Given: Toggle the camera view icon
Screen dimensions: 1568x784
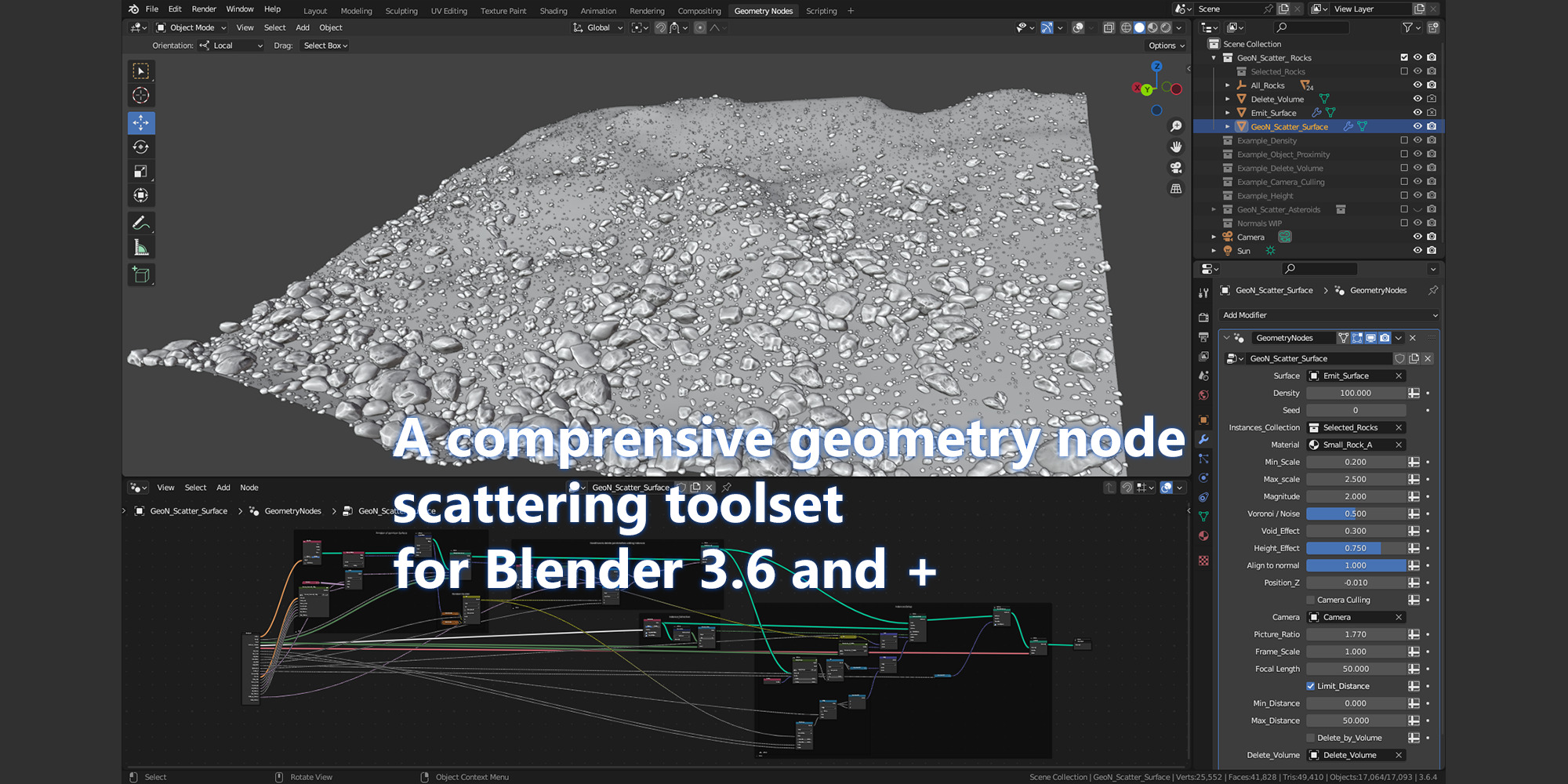Looking at the screenshot, I should click(x=1176, y=168).
